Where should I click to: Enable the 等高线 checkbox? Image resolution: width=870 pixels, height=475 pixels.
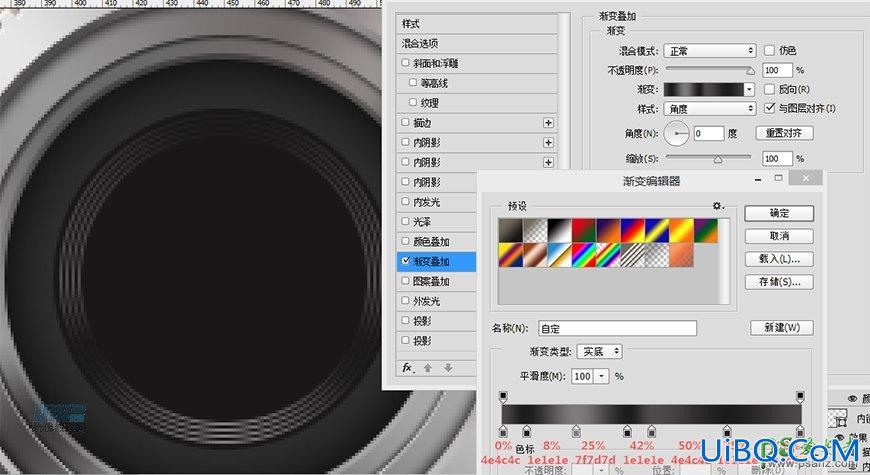click(412, 83)
